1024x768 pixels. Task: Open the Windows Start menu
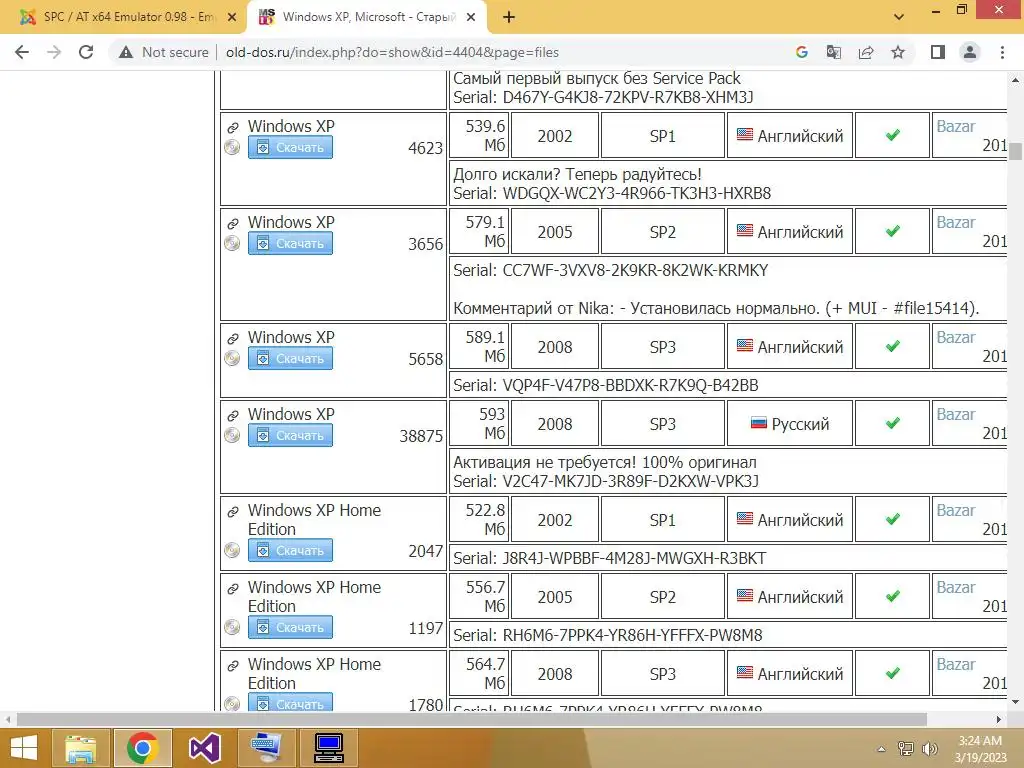(x=24, y=748)
